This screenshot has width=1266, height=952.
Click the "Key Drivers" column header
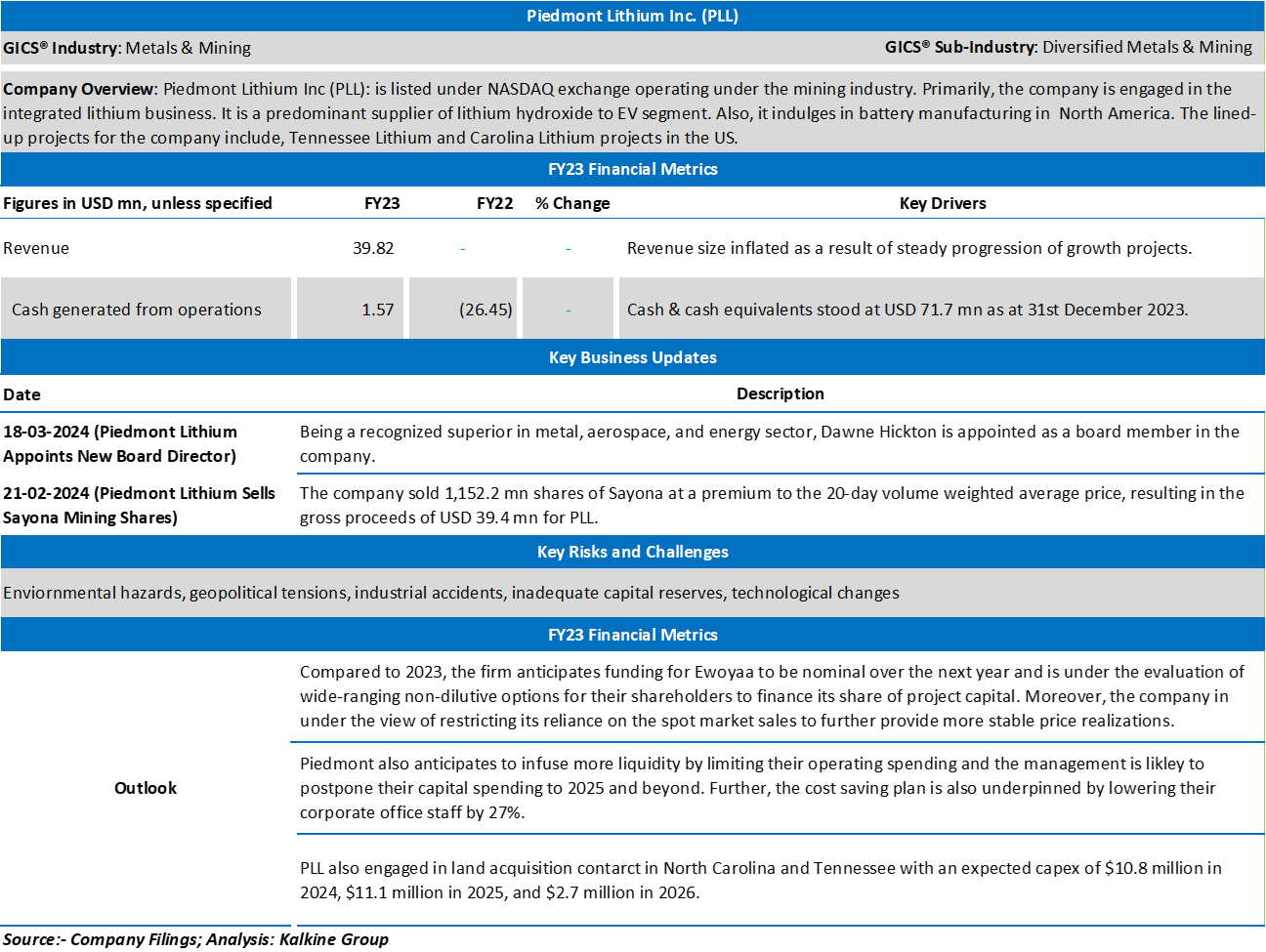943,203
